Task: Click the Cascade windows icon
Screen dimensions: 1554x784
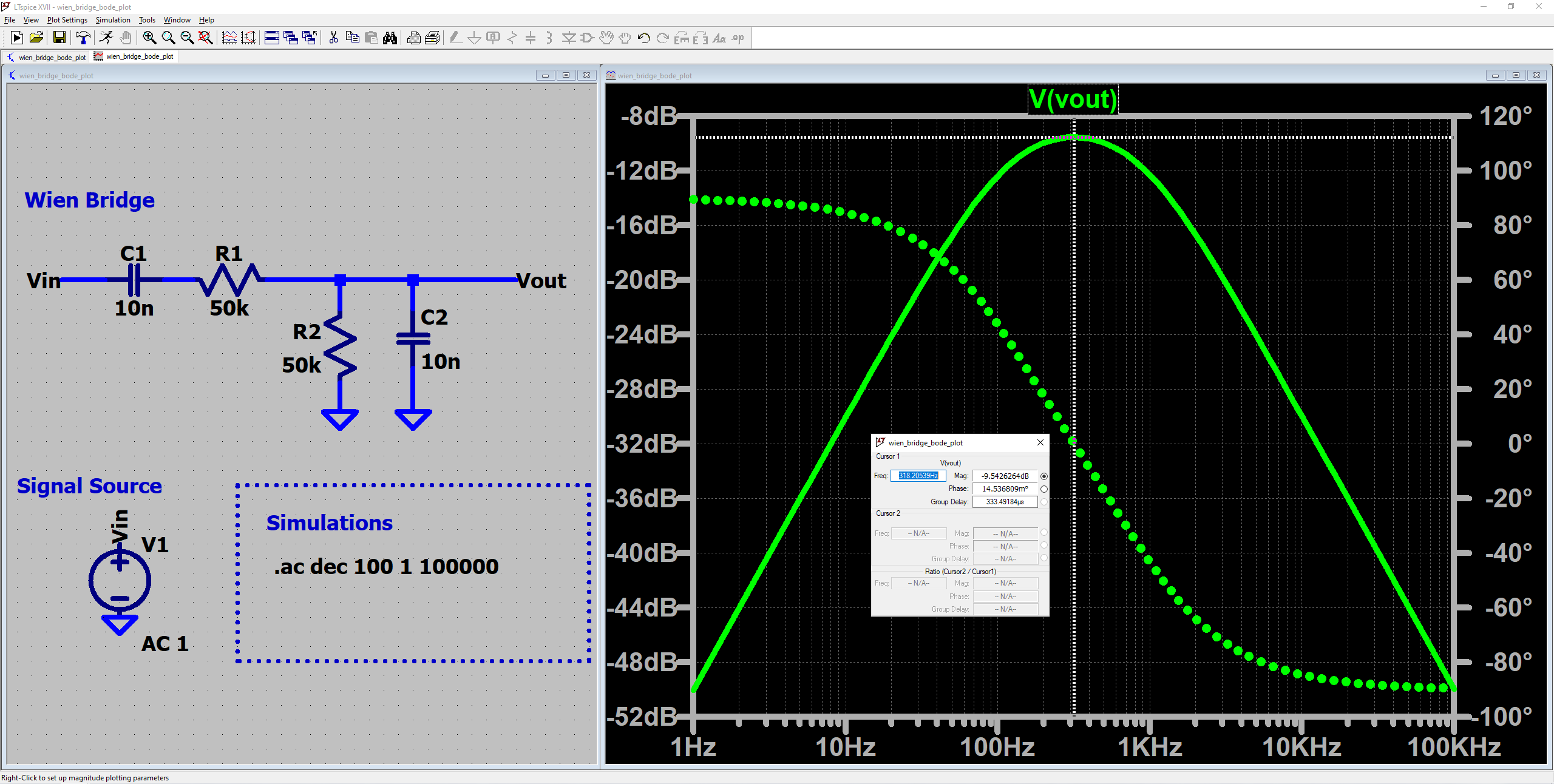Action: point(291,38)
